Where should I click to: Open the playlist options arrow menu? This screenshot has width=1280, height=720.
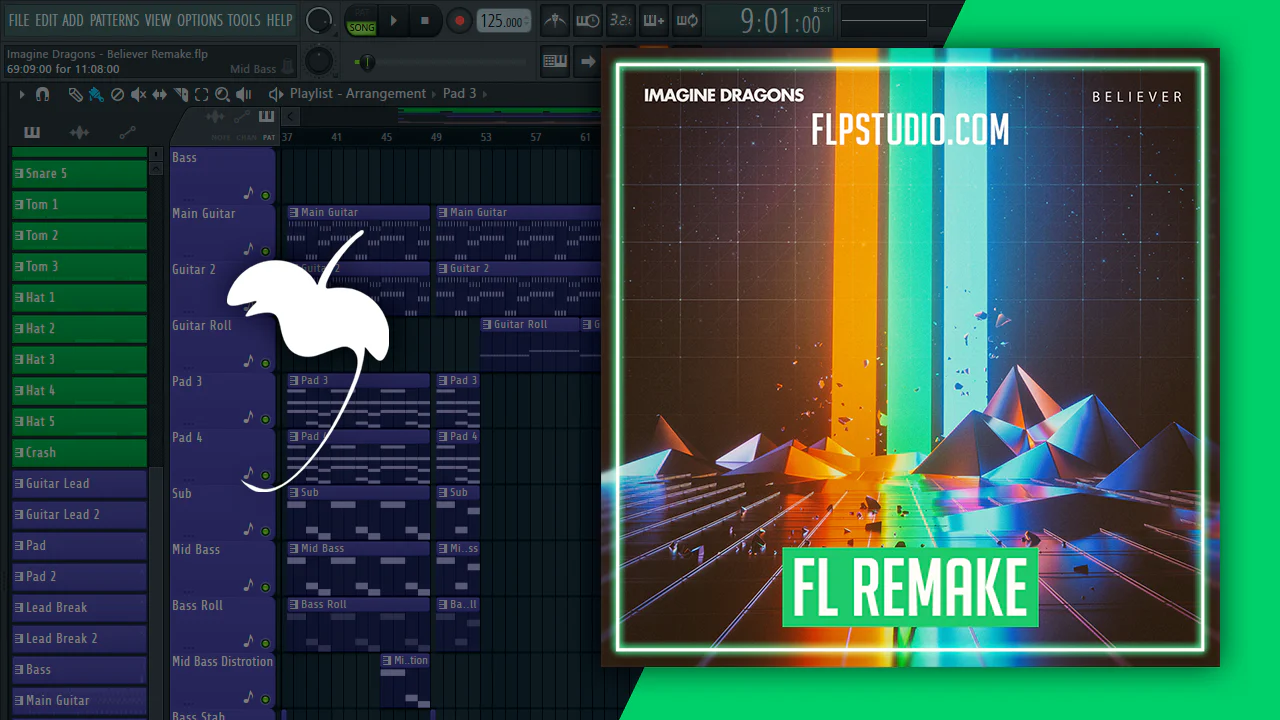(22, 94)
